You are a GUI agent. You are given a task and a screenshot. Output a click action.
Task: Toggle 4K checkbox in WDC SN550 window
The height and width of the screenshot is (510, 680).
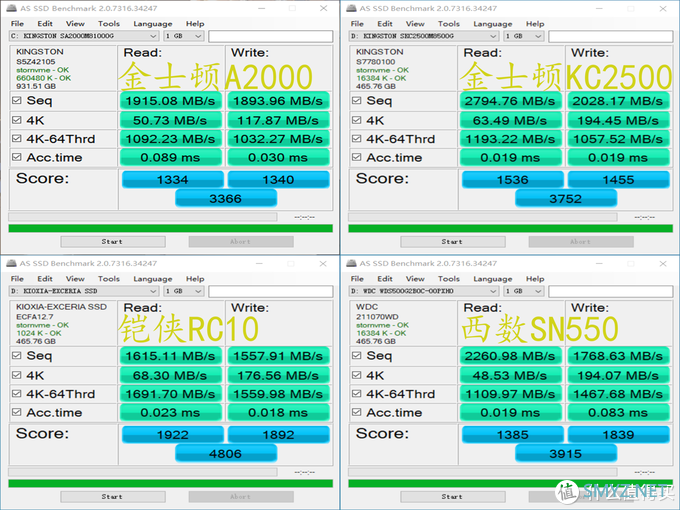click(356, 375)
